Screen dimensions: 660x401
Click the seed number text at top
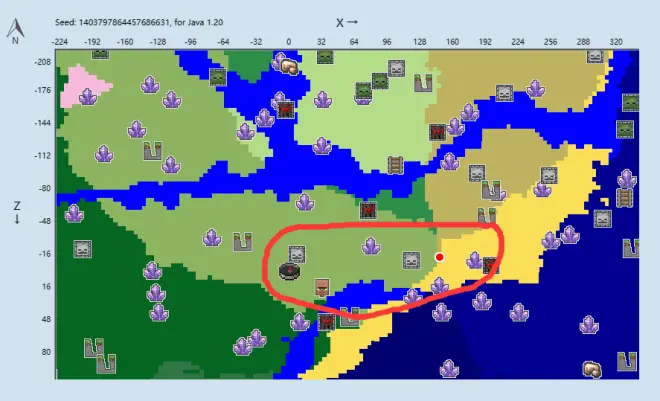[140, 20]
